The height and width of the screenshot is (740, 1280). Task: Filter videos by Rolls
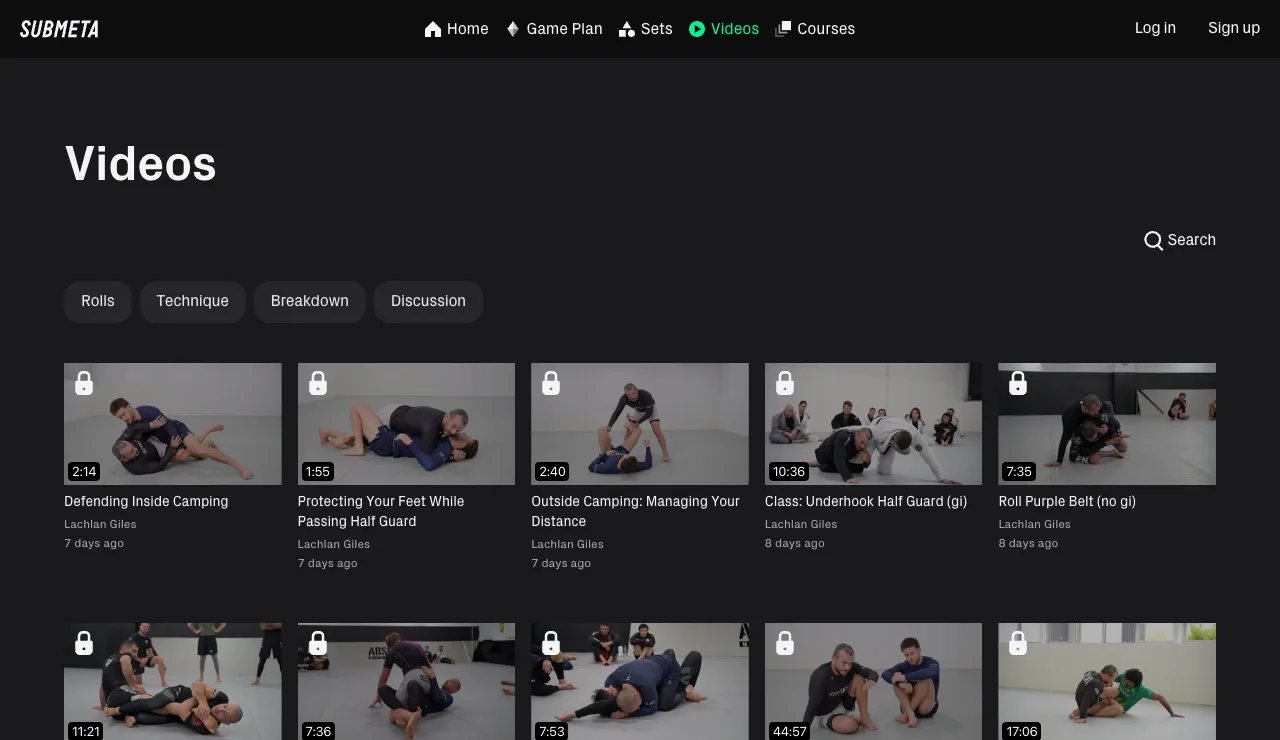pyautogui.click(x=98, y=301)
